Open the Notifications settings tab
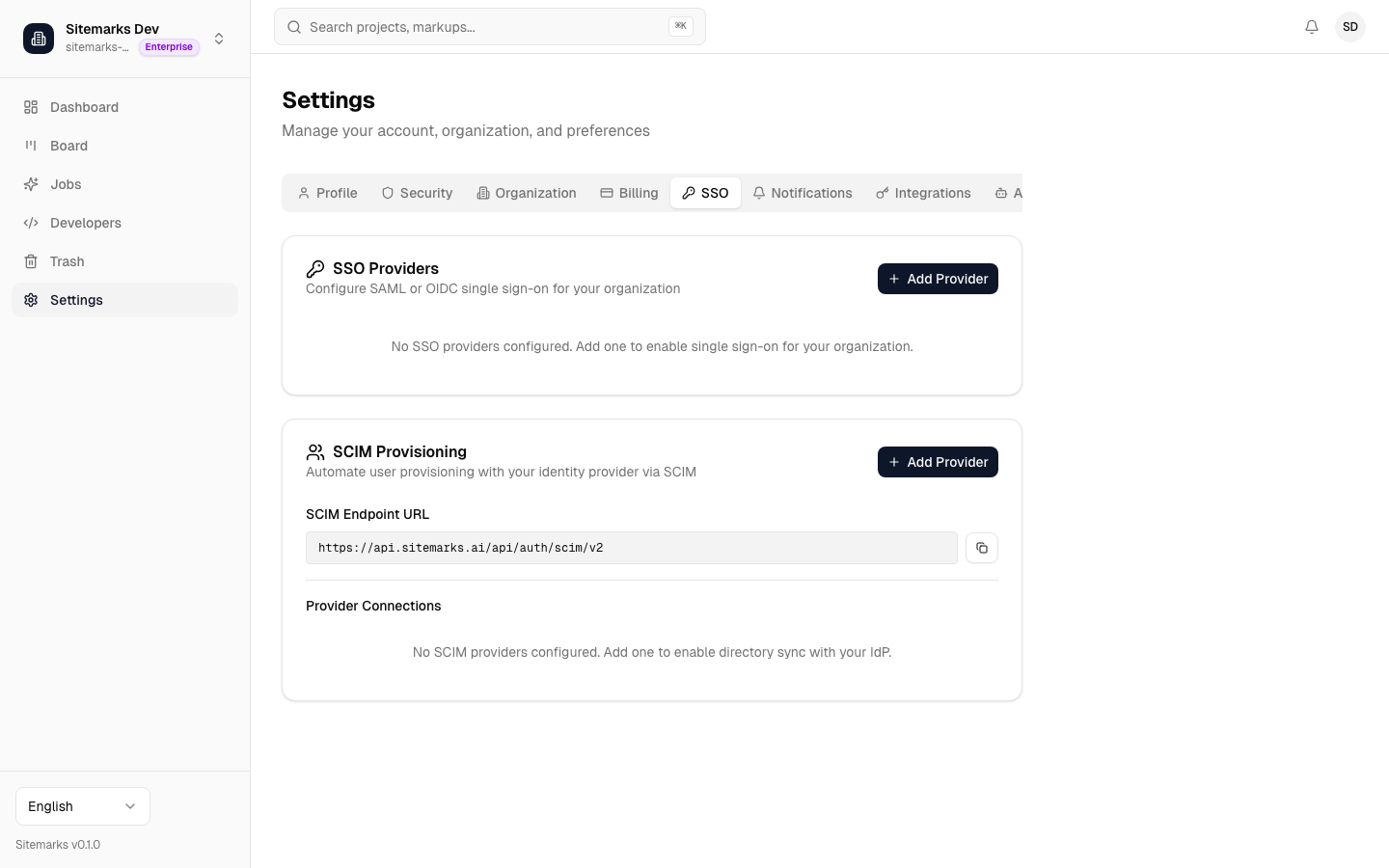1389x868 pixels. 802,193
